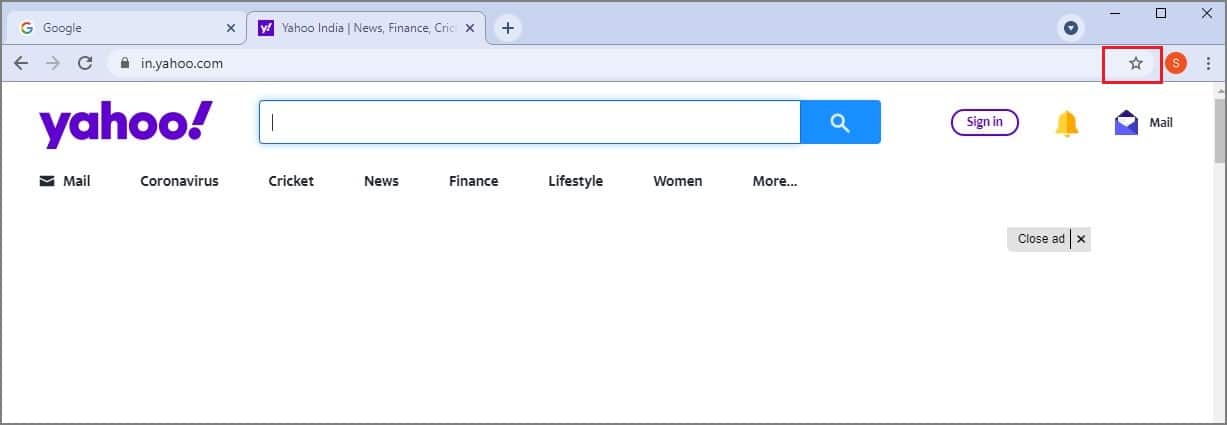Reload the Yahoo page

pos(85,63)
